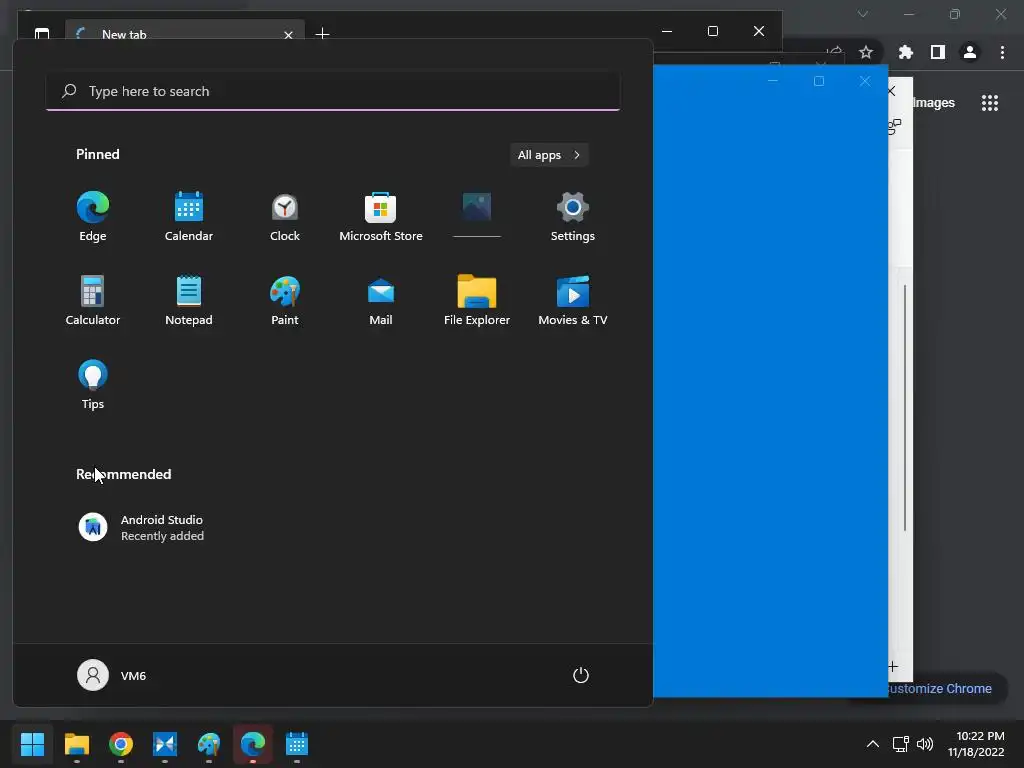Click the plus icon in the white panel
The height and width of the screenshot is (768, 1024).
(x=893, y=667)
